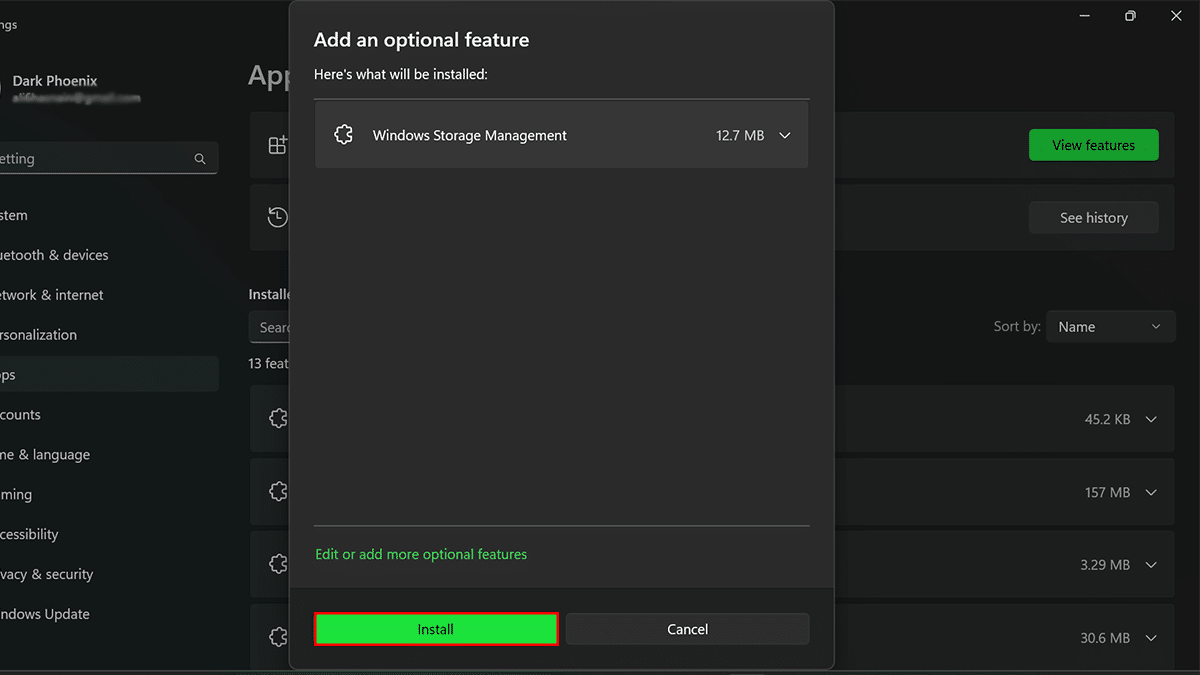Screen dimensions: 1200x675
Task: Expand the 157 MB feature row
Action: (x=1151, y=493)
